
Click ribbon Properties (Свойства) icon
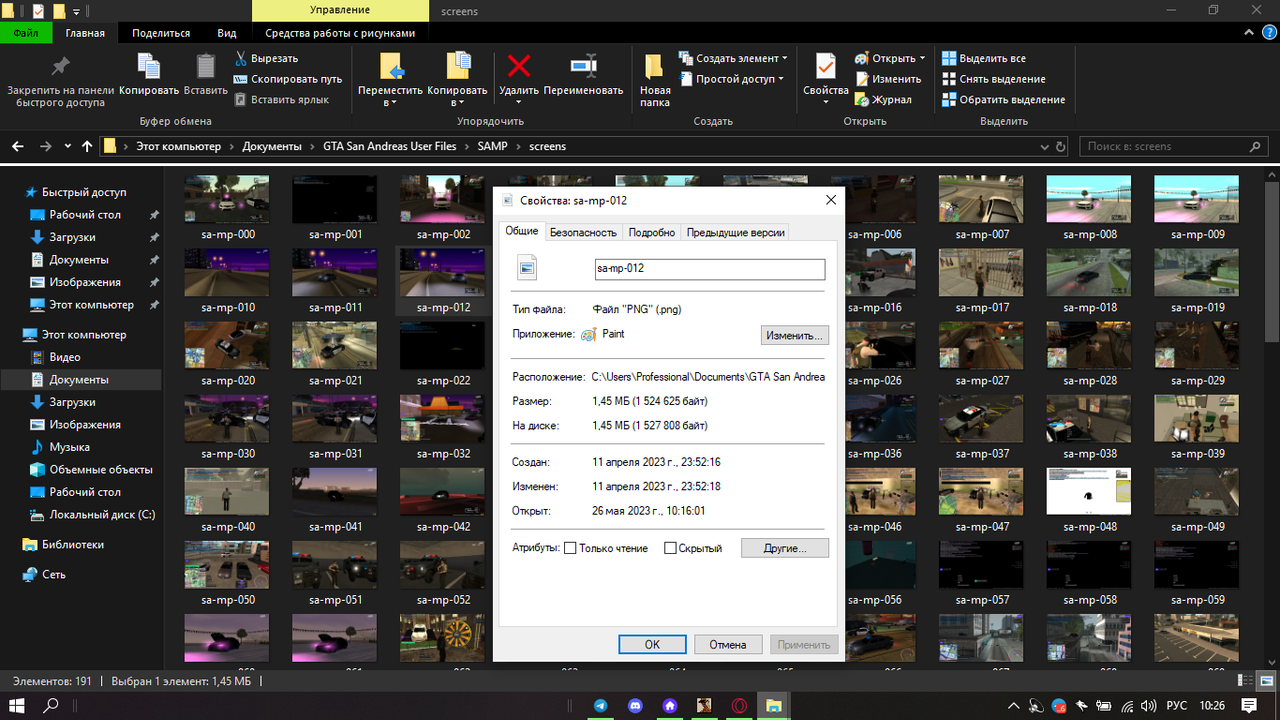pos(825,80)
